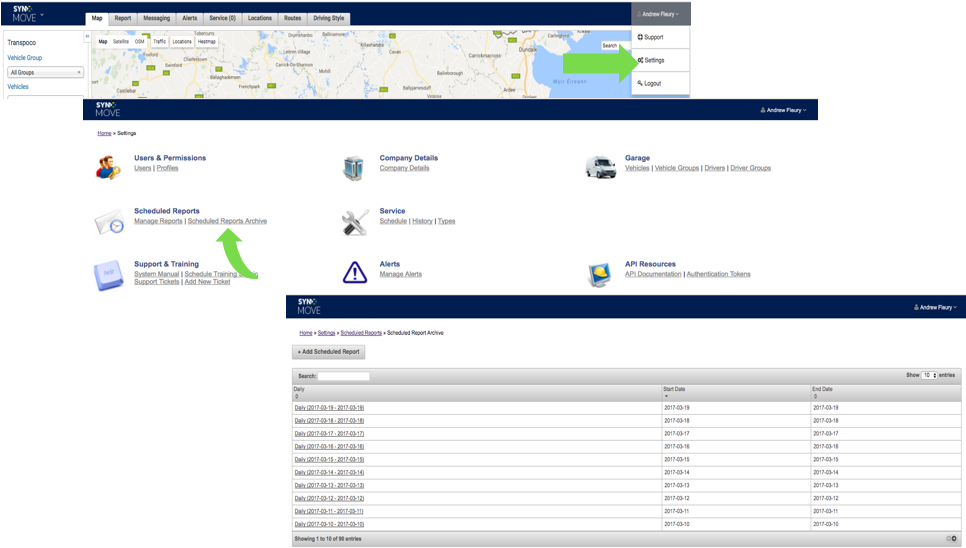
Task: Go to previous page of archive entries
Action: pos(949,539)
